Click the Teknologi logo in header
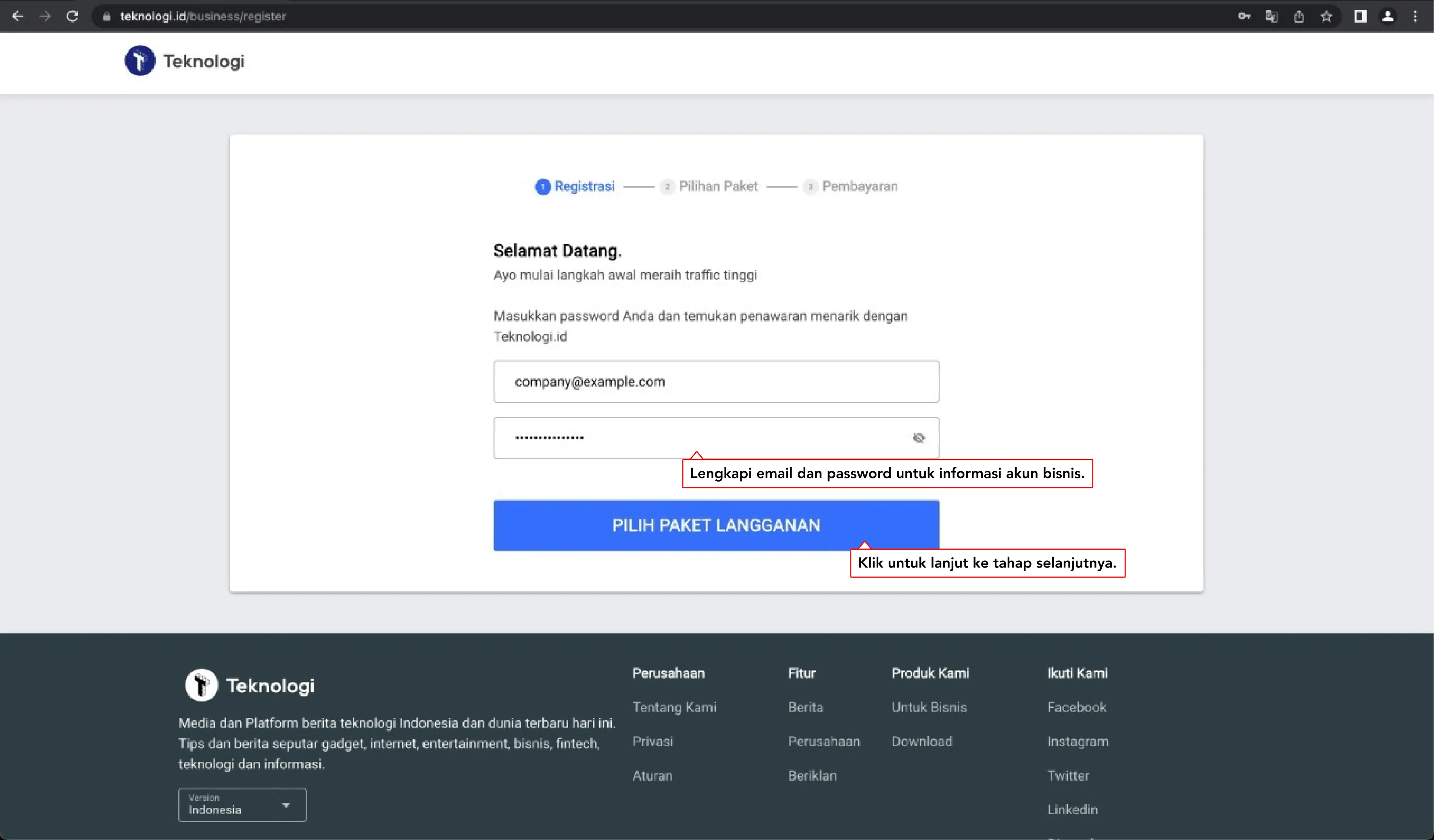This screenshot has height=840, width=1434. (184, 61)
